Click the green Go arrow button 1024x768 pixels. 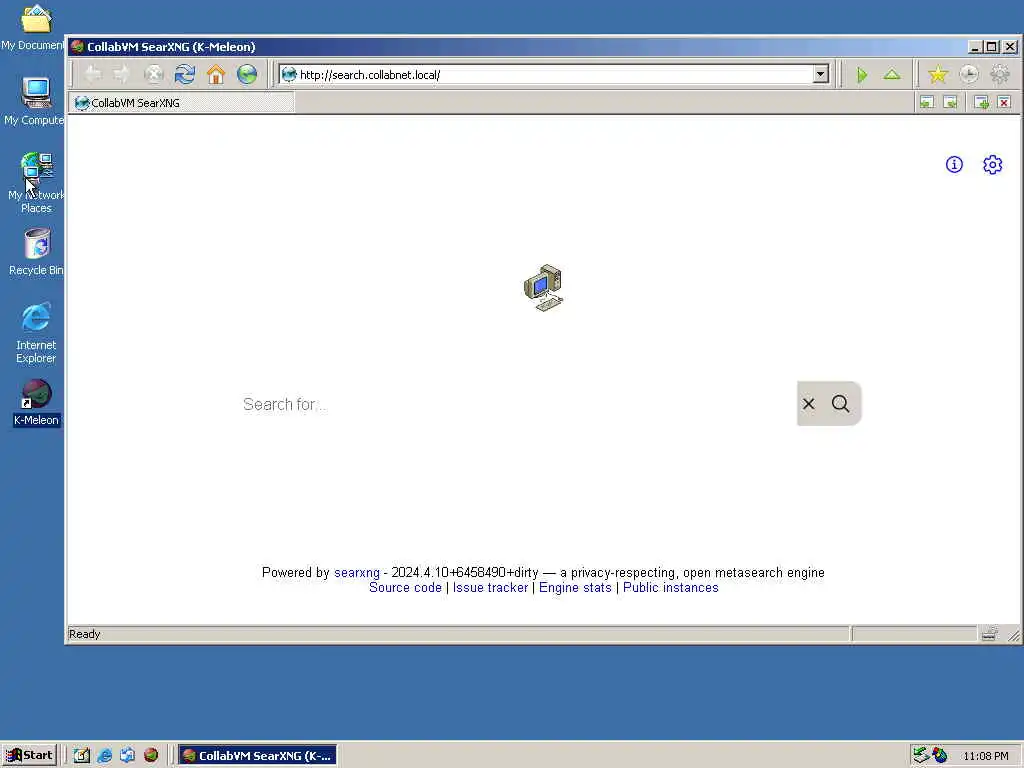tap(862, 75)
